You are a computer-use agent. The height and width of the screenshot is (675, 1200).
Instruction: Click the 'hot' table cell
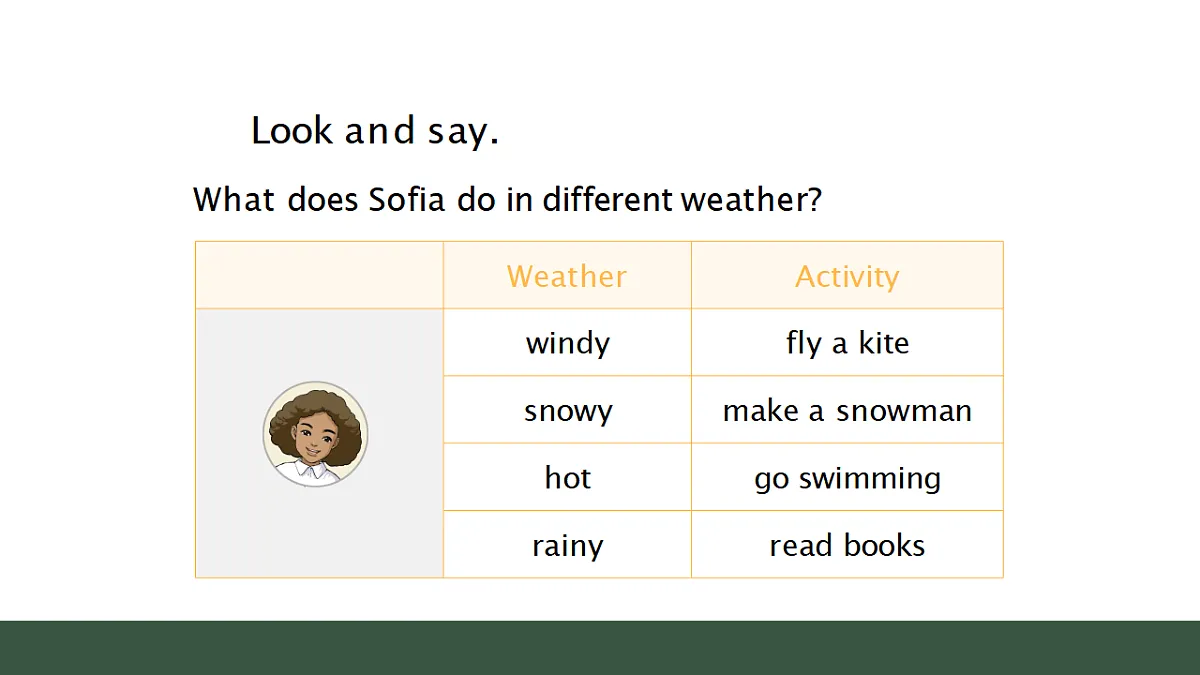coord(567,477)
